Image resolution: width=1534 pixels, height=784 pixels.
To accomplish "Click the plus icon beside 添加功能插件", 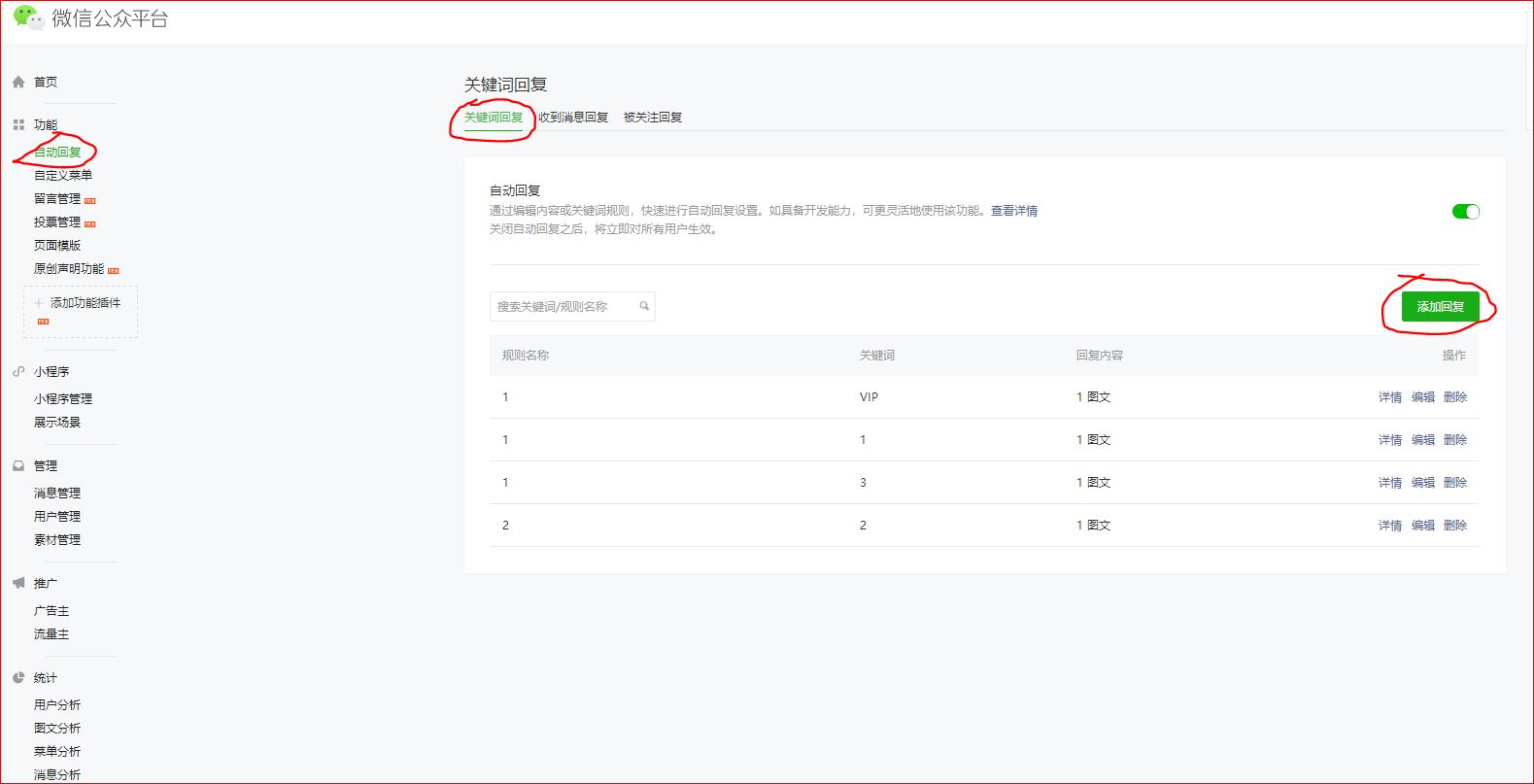I will point(39,303).
